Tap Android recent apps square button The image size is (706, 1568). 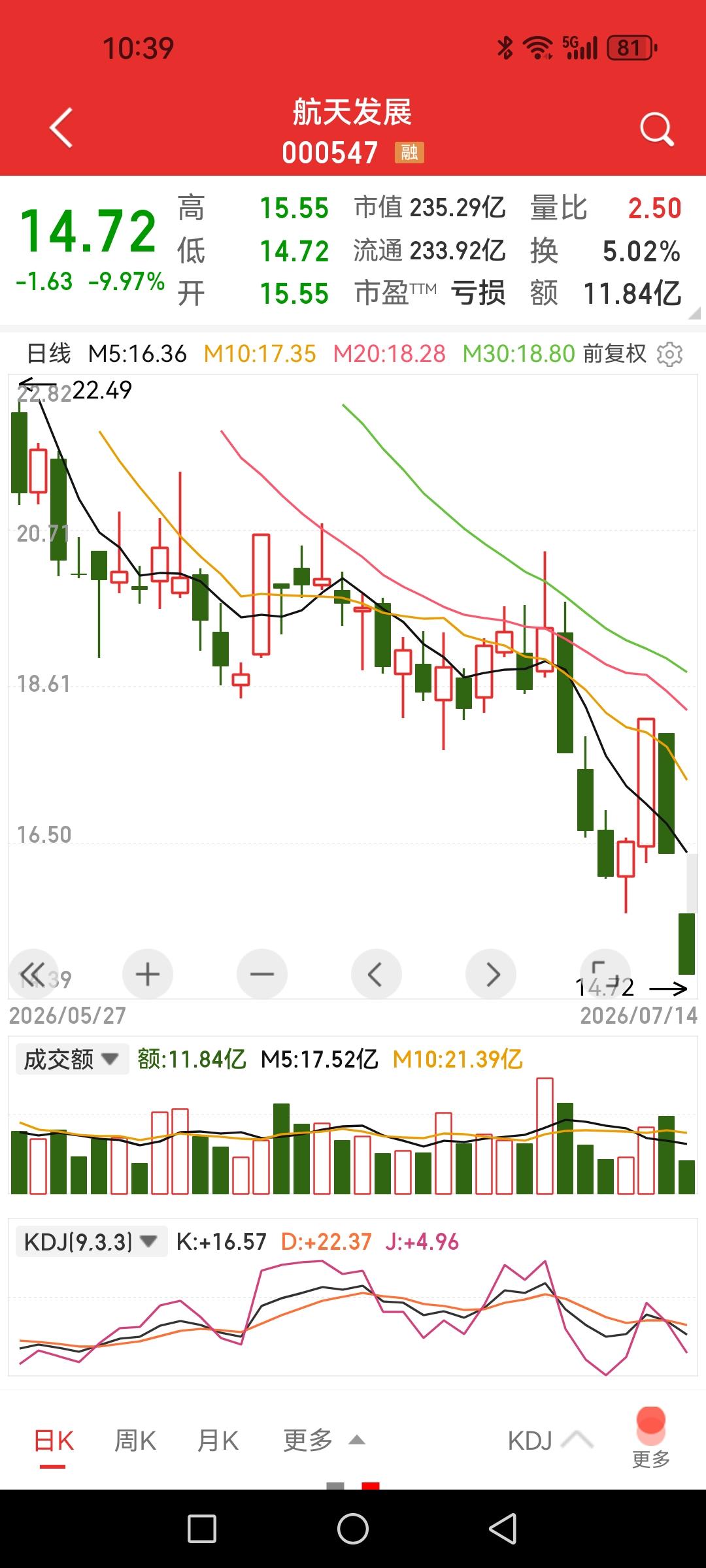[x=202, y=1529]
